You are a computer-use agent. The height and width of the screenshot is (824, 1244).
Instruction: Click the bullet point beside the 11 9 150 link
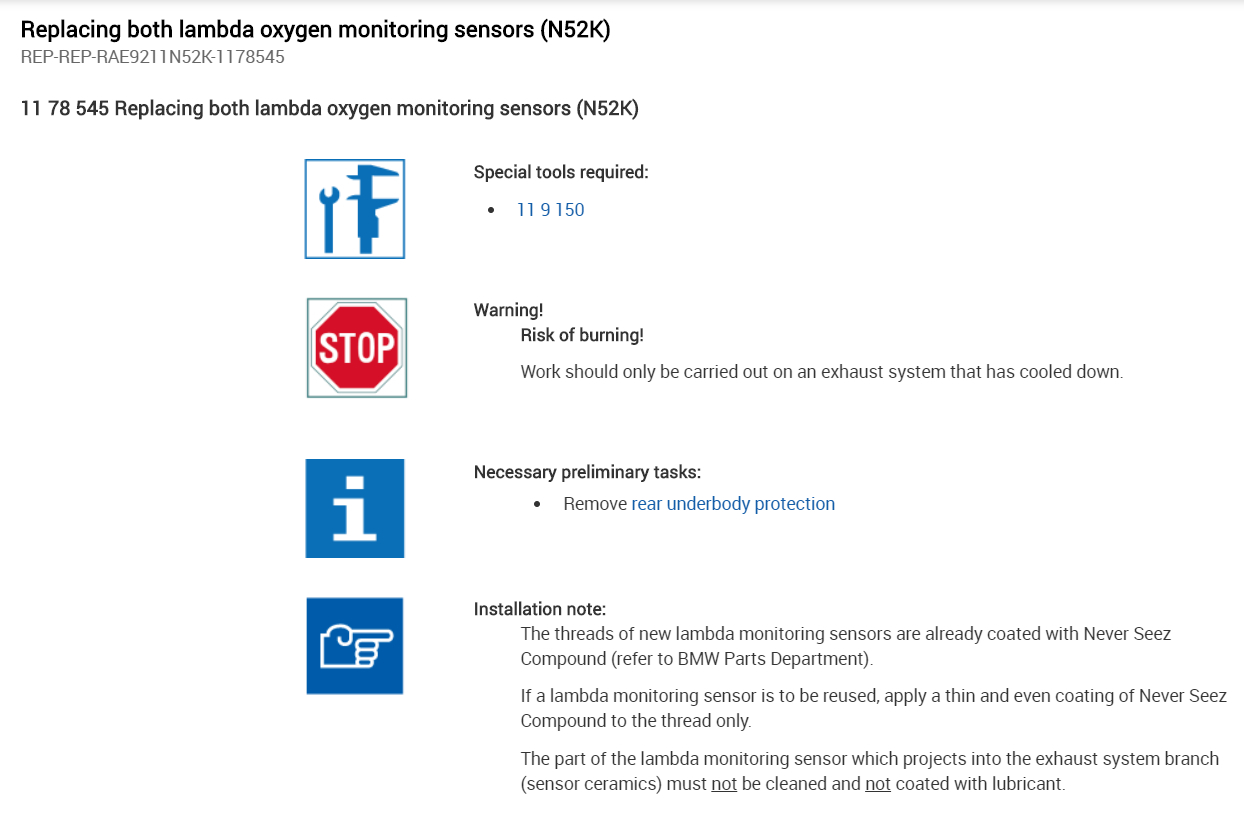491,210
